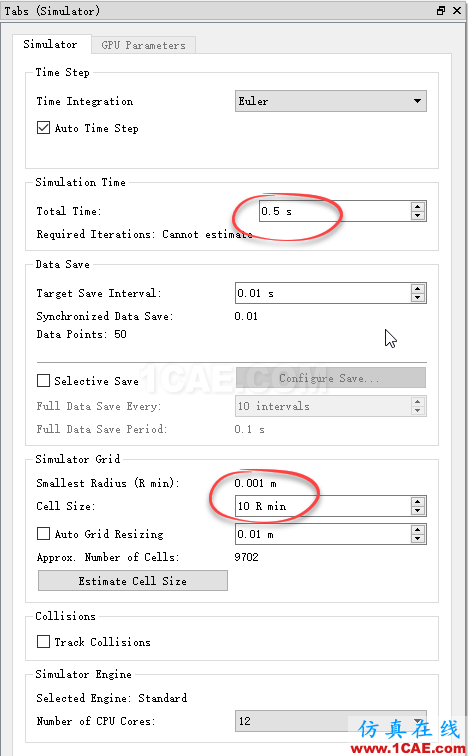The height and width of the screenshot is (756, 470).
Task: Click Selected Engine: Standard text
Action: pos(112,698)
